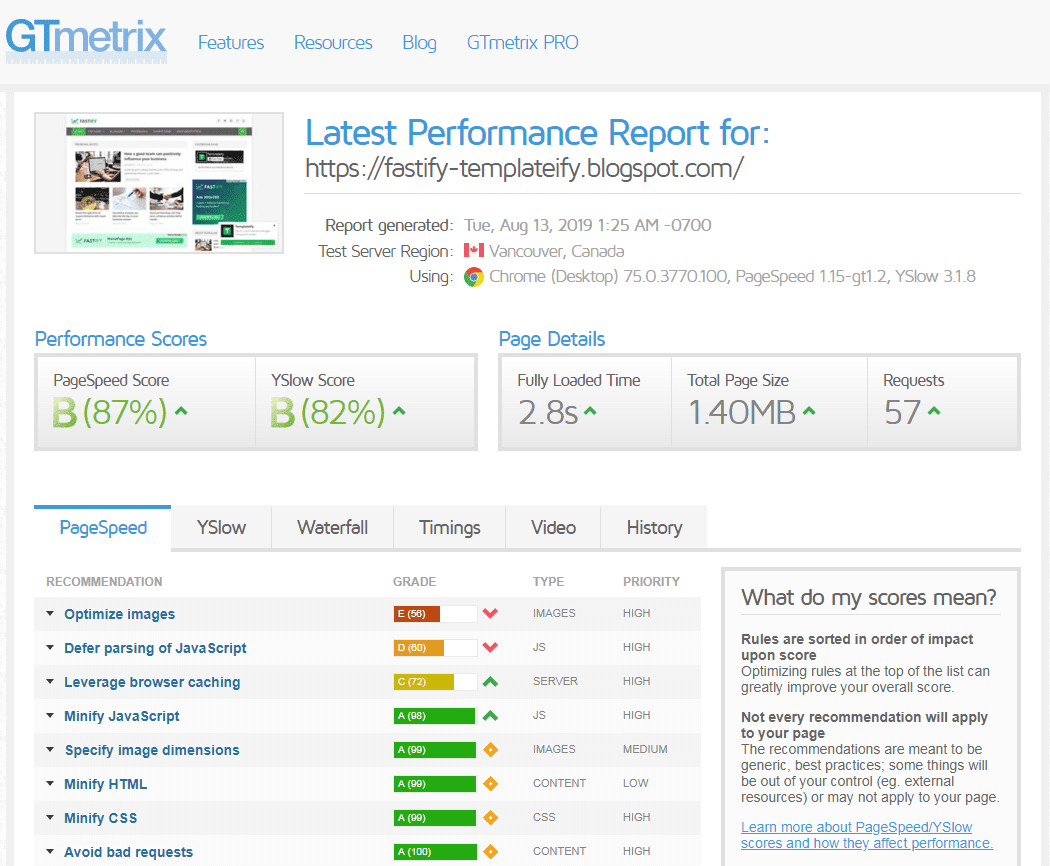1050x866 pixels.
Task: Open Minify CSS recommendation
Action: point(100,818)
